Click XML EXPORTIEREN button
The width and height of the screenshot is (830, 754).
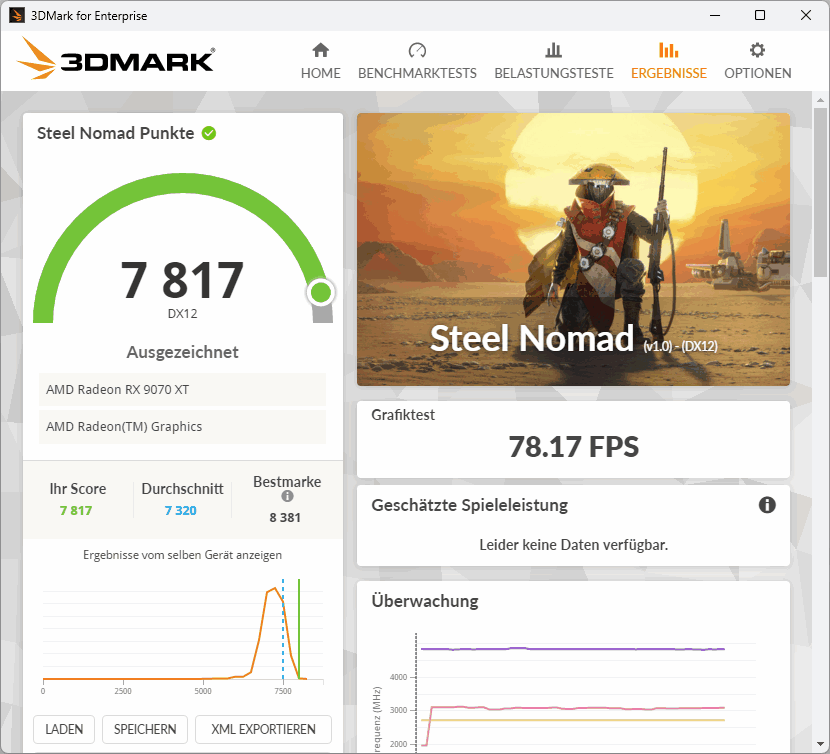263,729
